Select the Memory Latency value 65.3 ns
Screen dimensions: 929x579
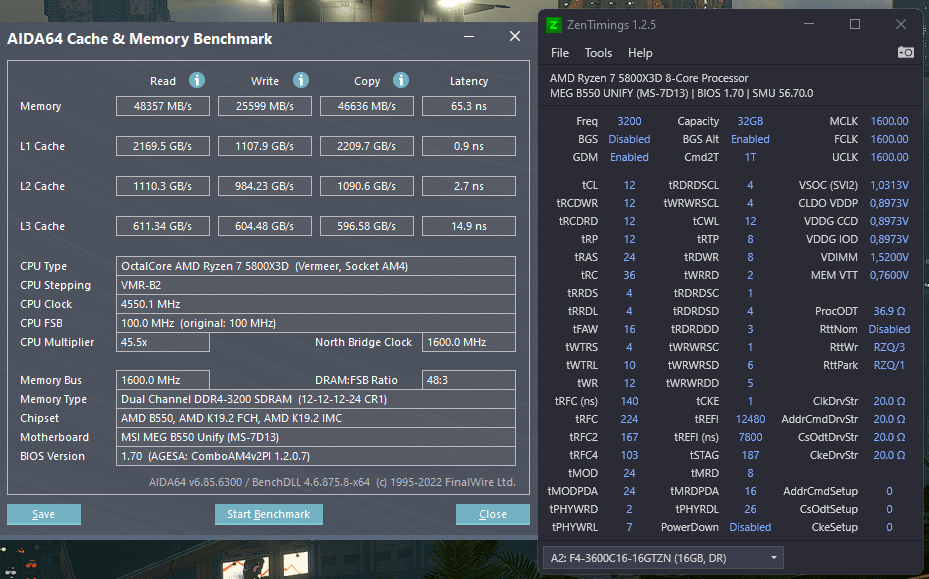tap(469, 106)
